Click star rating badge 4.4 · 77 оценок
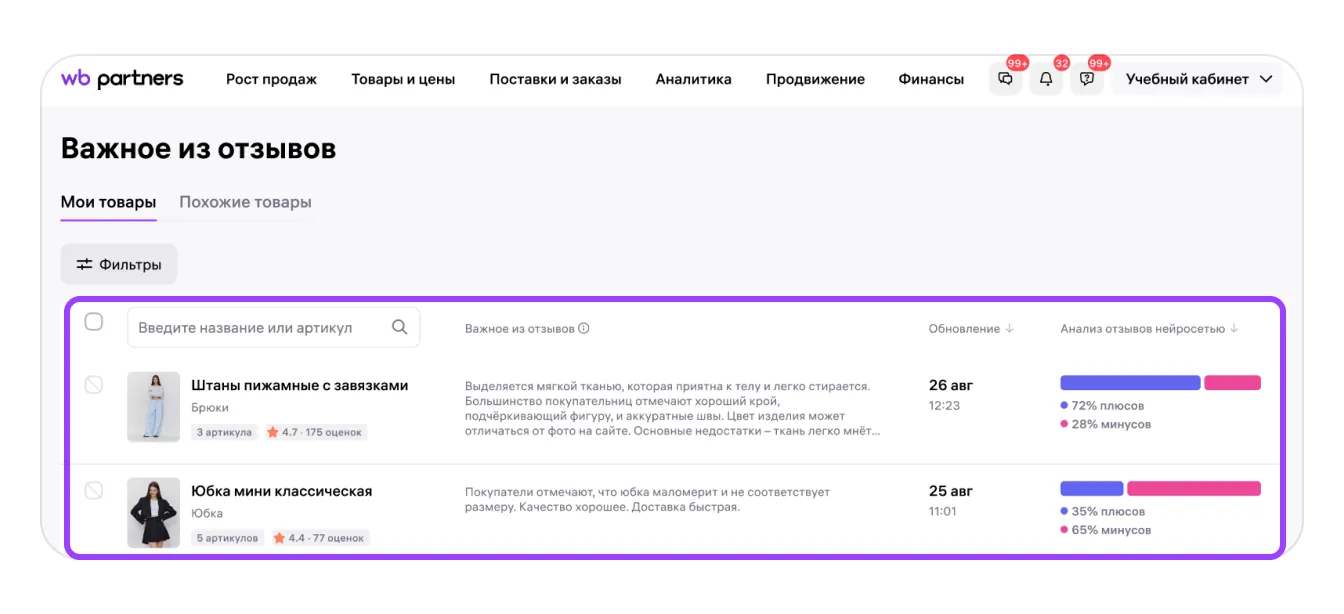This screenshot has height=614, width=1344. [x=320, y=538]
